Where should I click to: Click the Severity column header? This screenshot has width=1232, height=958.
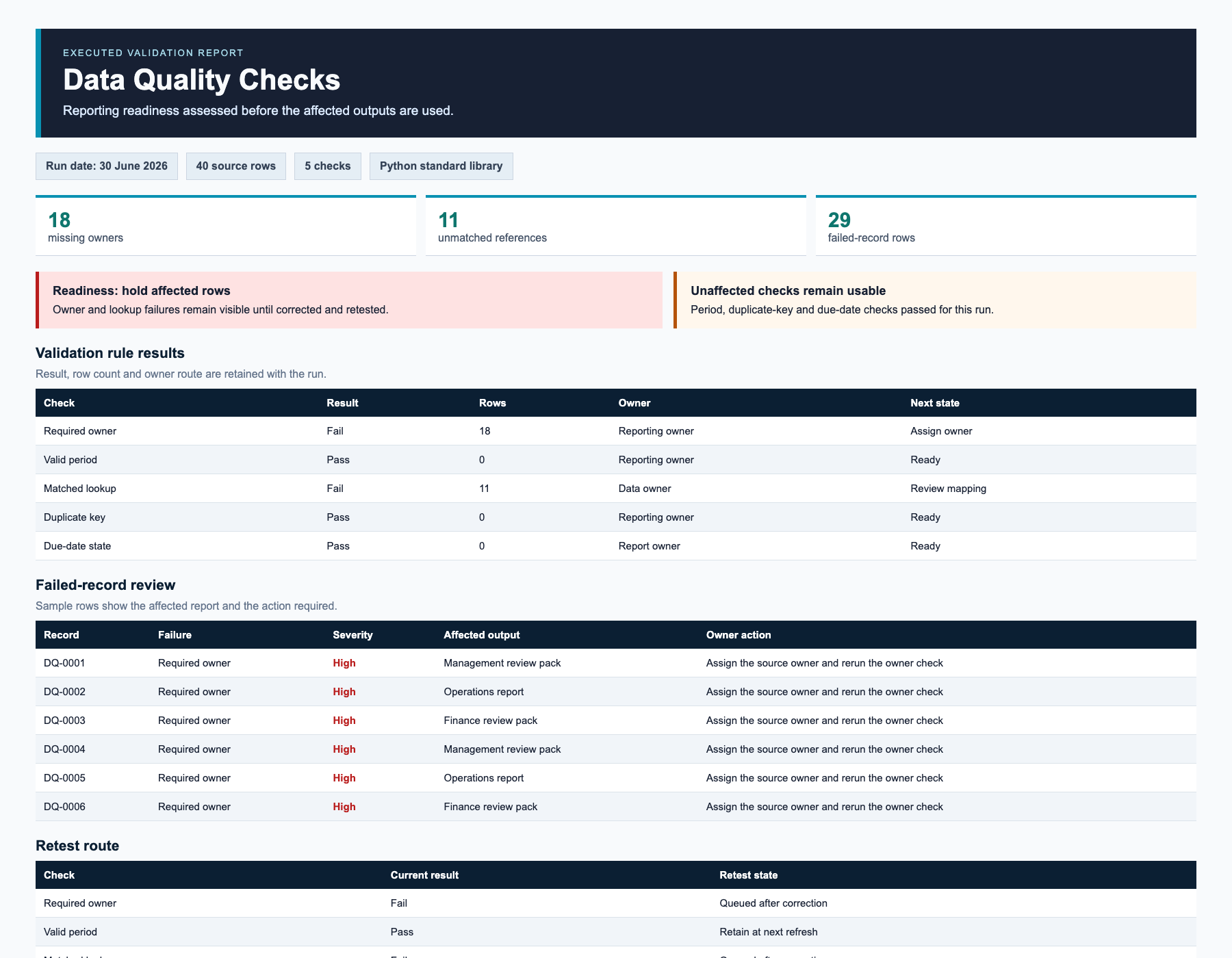352,635
